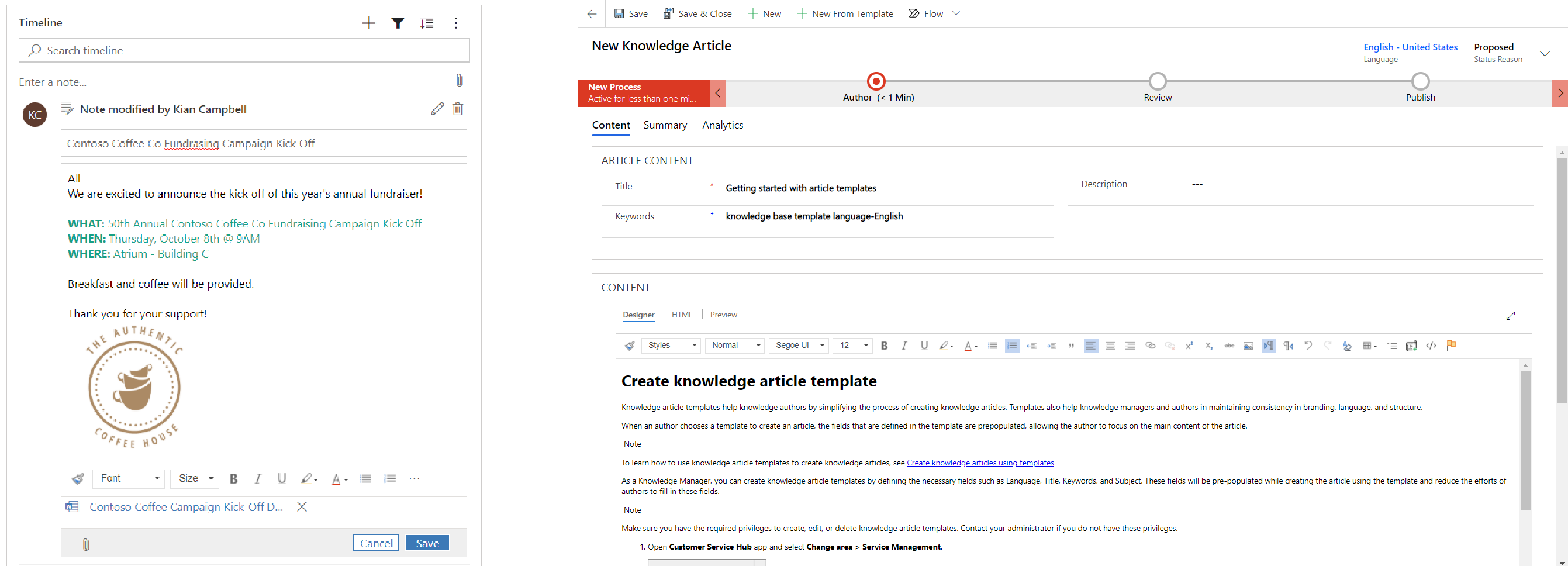
Task: Click the superscript icon in article toolbar
Action: [1189, 346]
